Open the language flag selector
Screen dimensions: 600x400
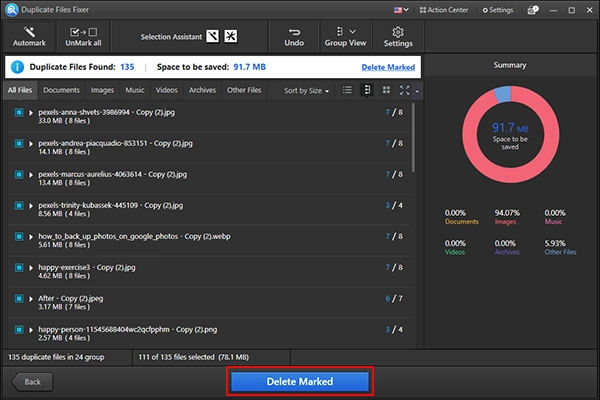point(401,10)
